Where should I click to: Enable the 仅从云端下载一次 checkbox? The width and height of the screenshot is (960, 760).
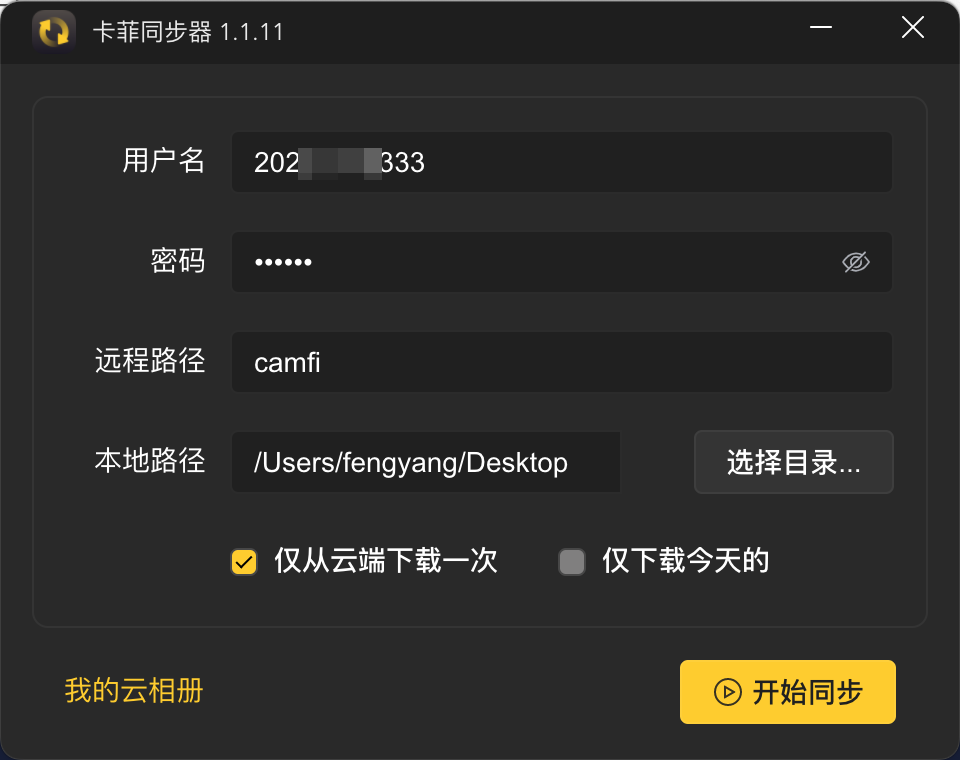(244, 562)
